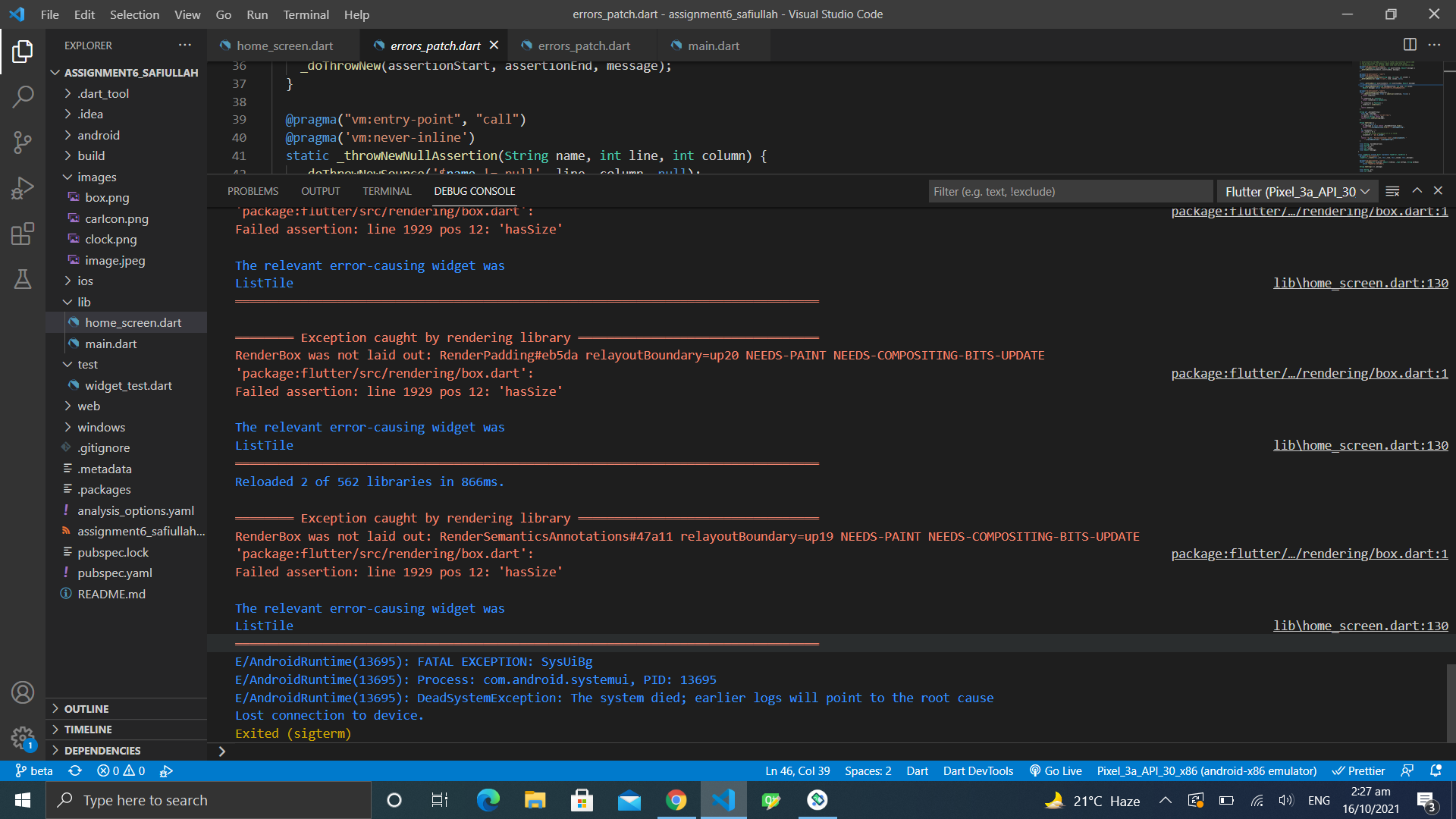
Task: Open notifications bell in status bar
Action: pos(1436,770)
